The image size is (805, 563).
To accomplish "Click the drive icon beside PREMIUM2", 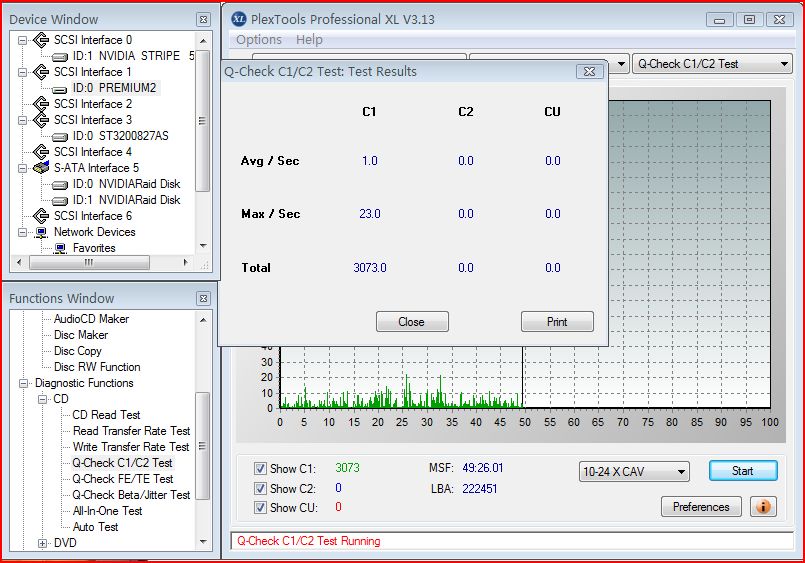I will 60,89.
